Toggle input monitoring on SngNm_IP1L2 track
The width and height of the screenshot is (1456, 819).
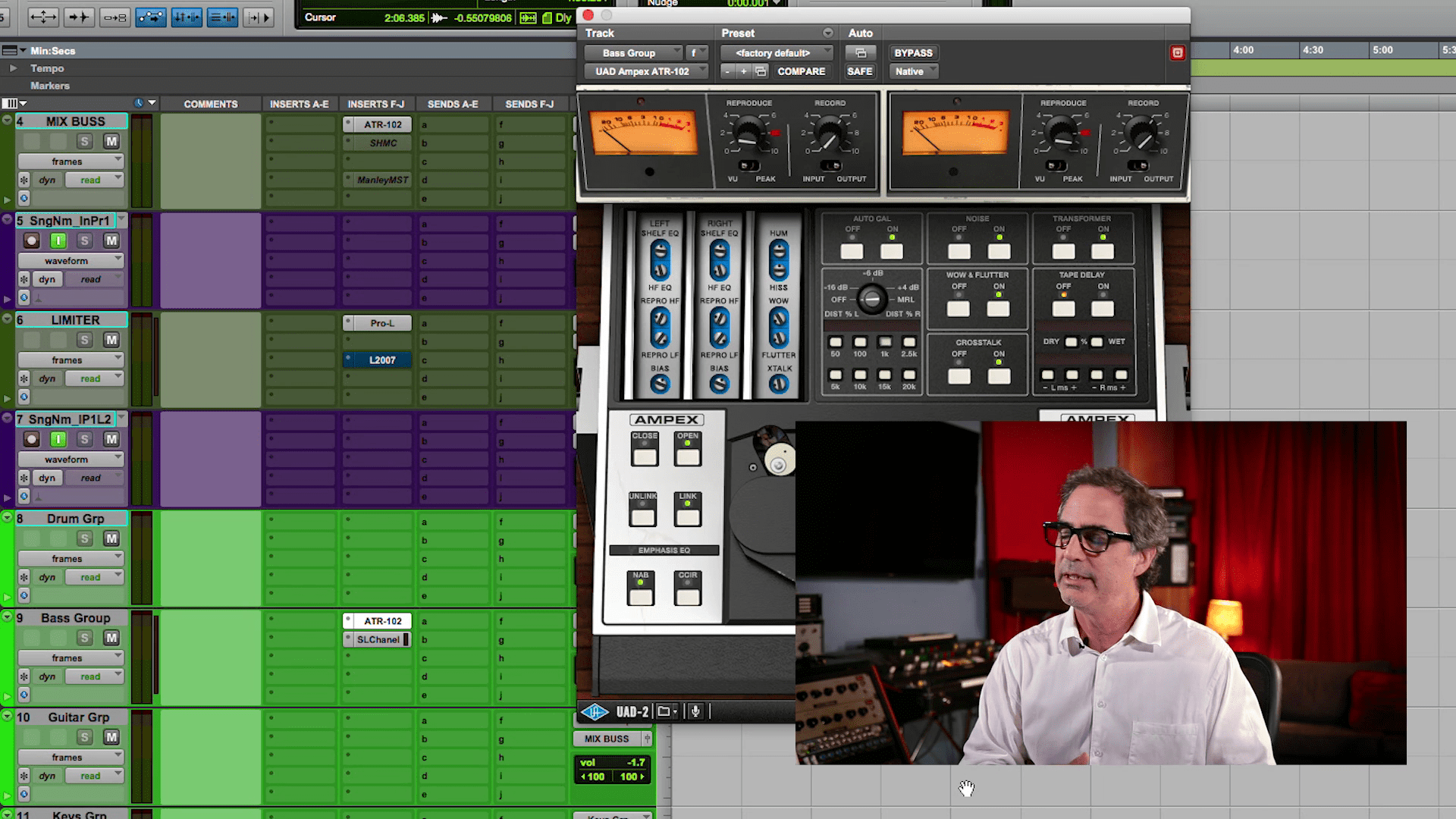[58, 440]
